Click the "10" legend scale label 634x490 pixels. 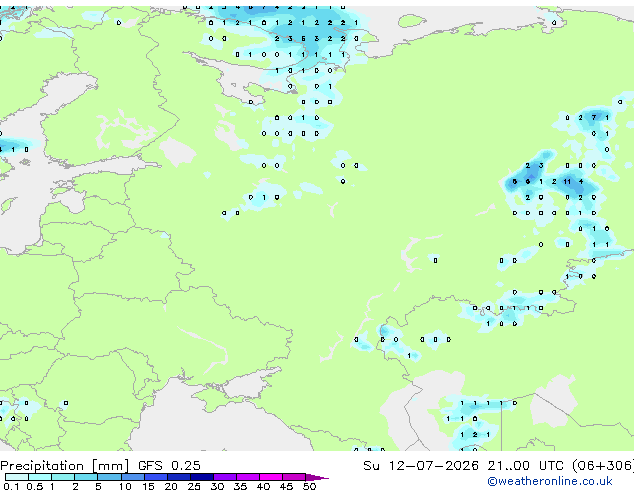pos(125,486)
